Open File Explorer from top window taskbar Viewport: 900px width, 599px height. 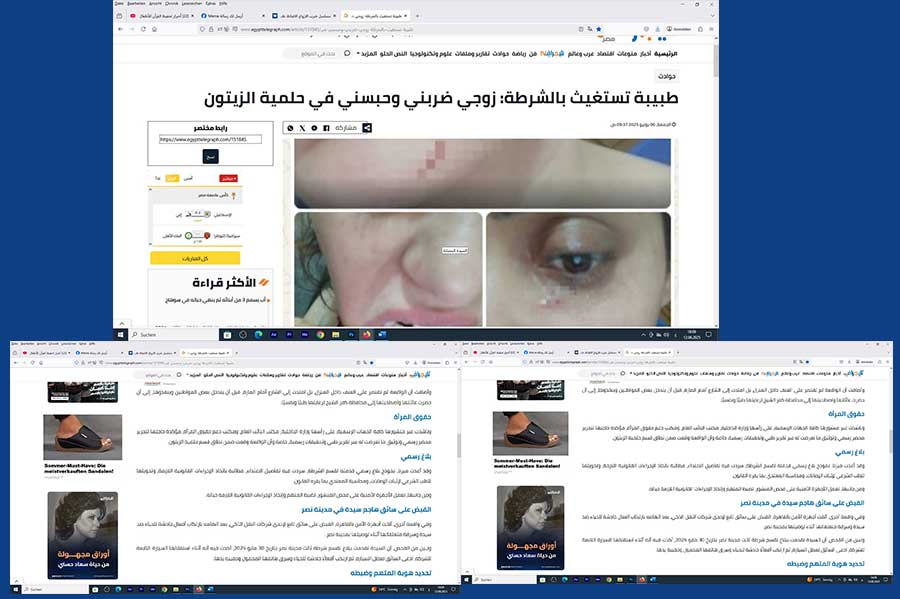336,334
